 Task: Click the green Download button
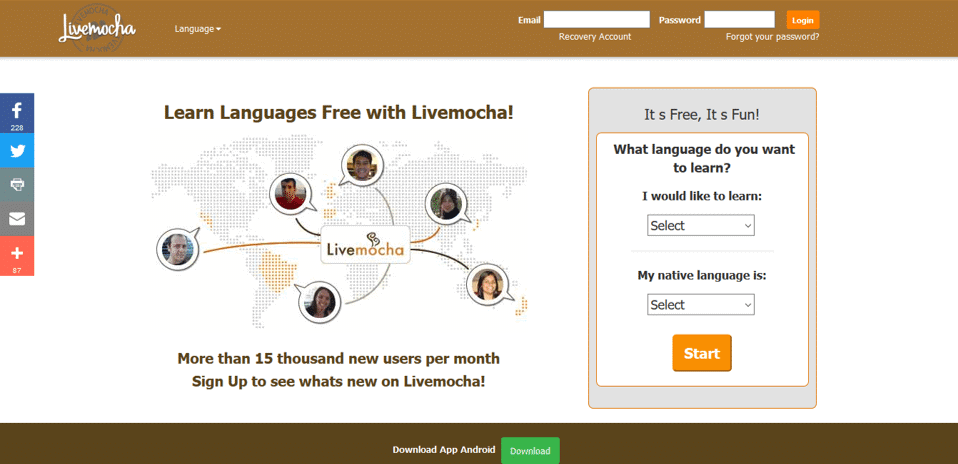(x=530, y=451)
